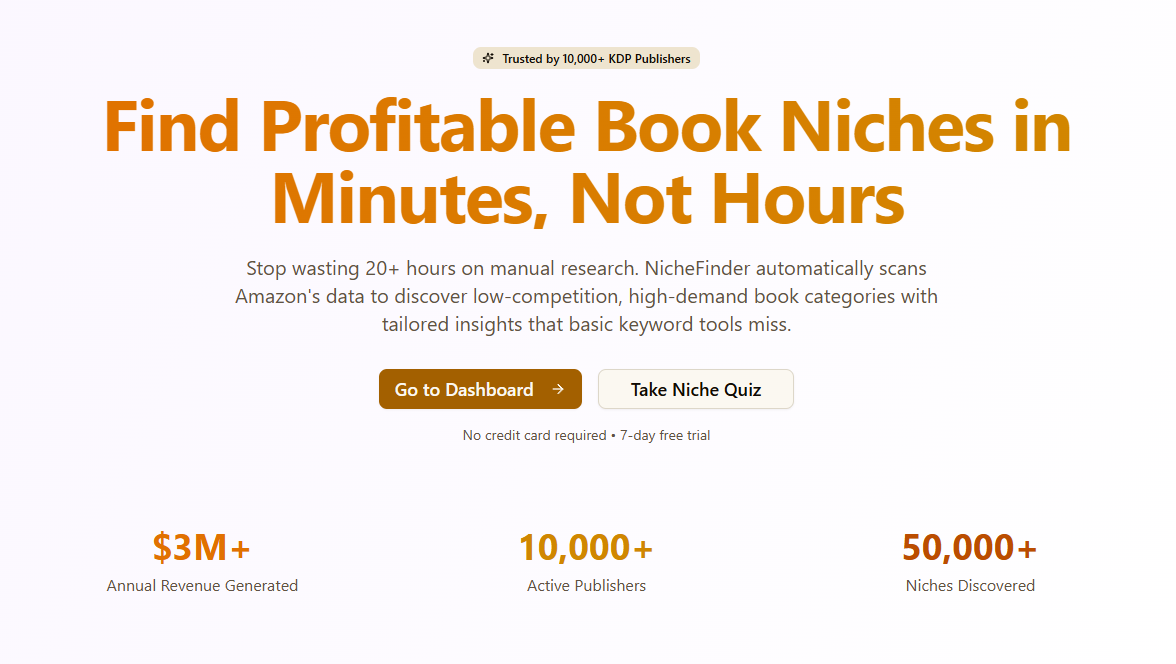Click the arrow icon inside Go to Dashboard
The height and width of the screenshot is (664, 1176).
(558, 389)
